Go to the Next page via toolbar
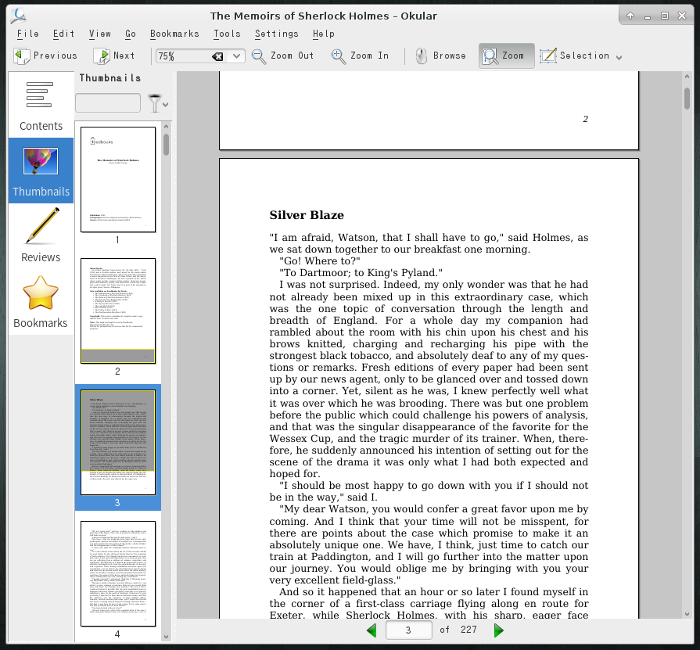Screen dimensions: 700x650 [114, 56]
